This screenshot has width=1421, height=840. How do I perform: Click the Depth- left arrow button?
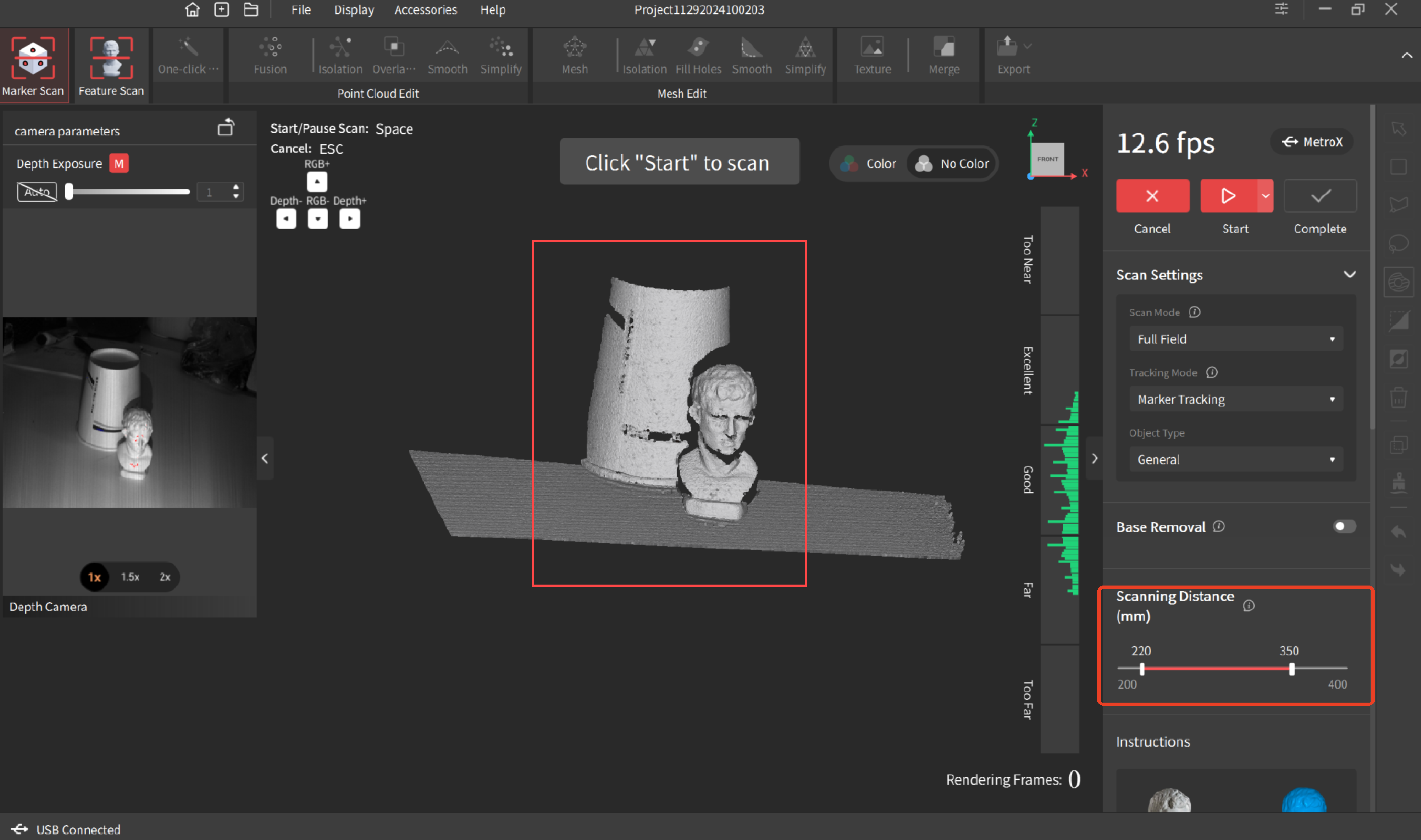[286, 218]
